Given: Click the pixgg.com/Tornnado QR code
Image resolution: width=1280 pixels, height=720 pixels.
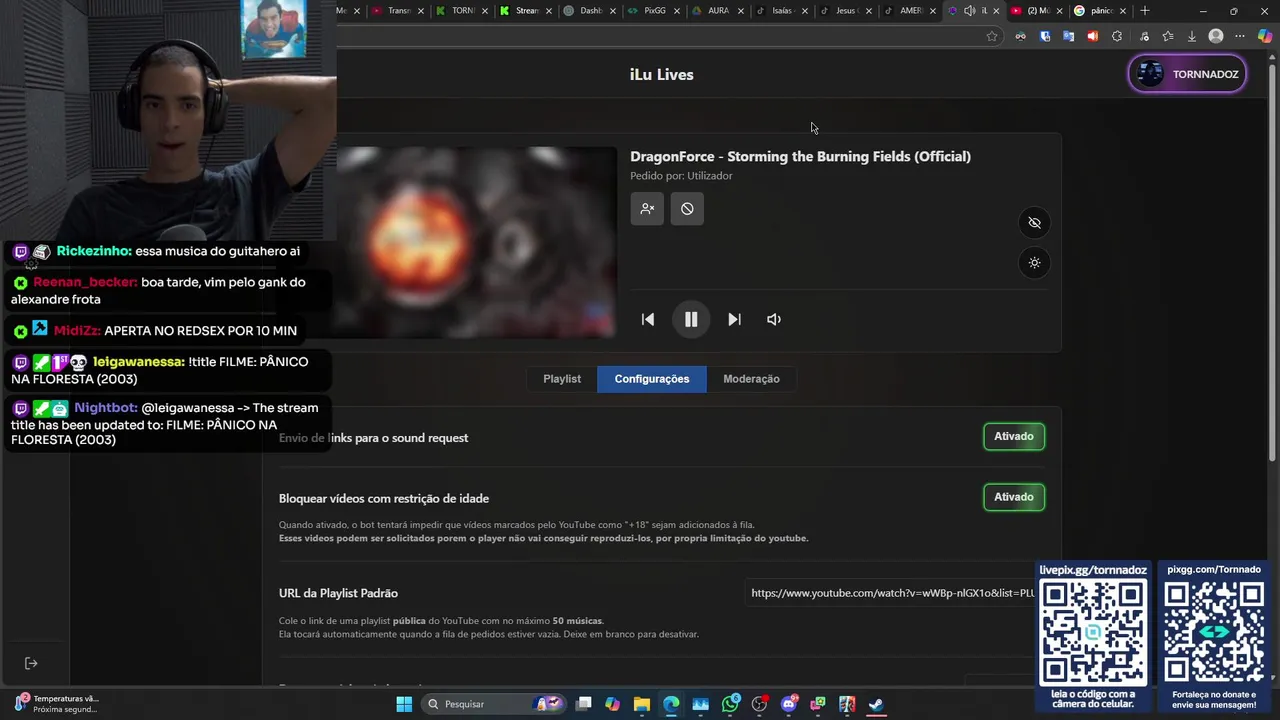Looking at the screenshot, I should point(1214,632).
